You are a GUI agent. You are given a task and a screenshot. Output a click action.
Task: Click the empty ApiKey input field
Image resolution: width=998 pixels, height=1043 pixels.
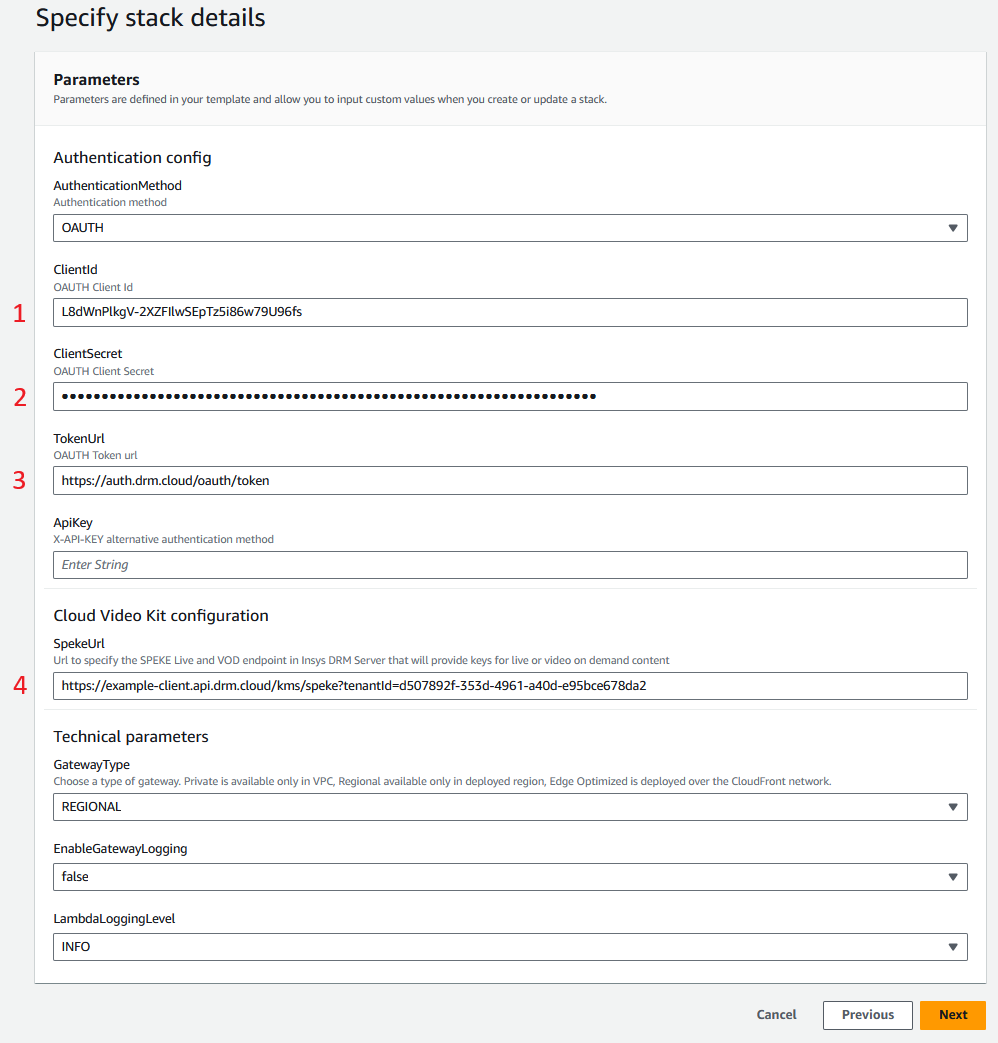(x=509, y=565)
